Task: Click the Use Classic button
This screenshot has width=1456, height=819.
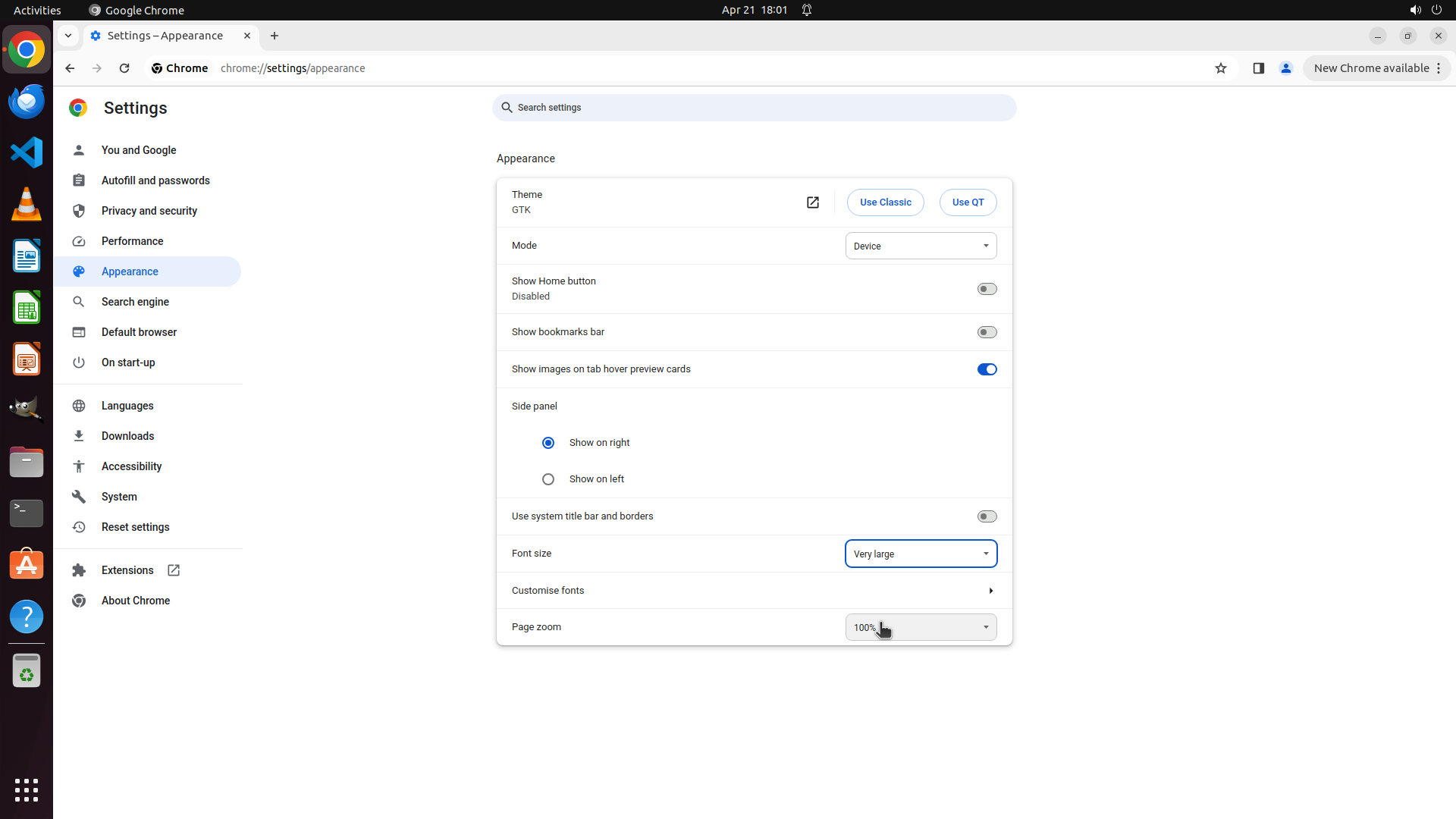Action: 885,202
